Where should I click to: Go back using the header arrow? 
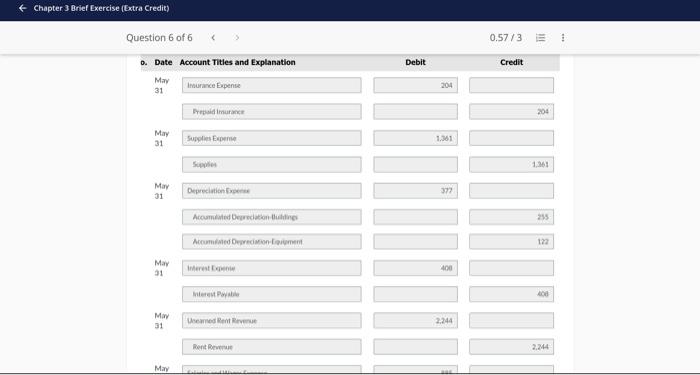pos(22,8)
